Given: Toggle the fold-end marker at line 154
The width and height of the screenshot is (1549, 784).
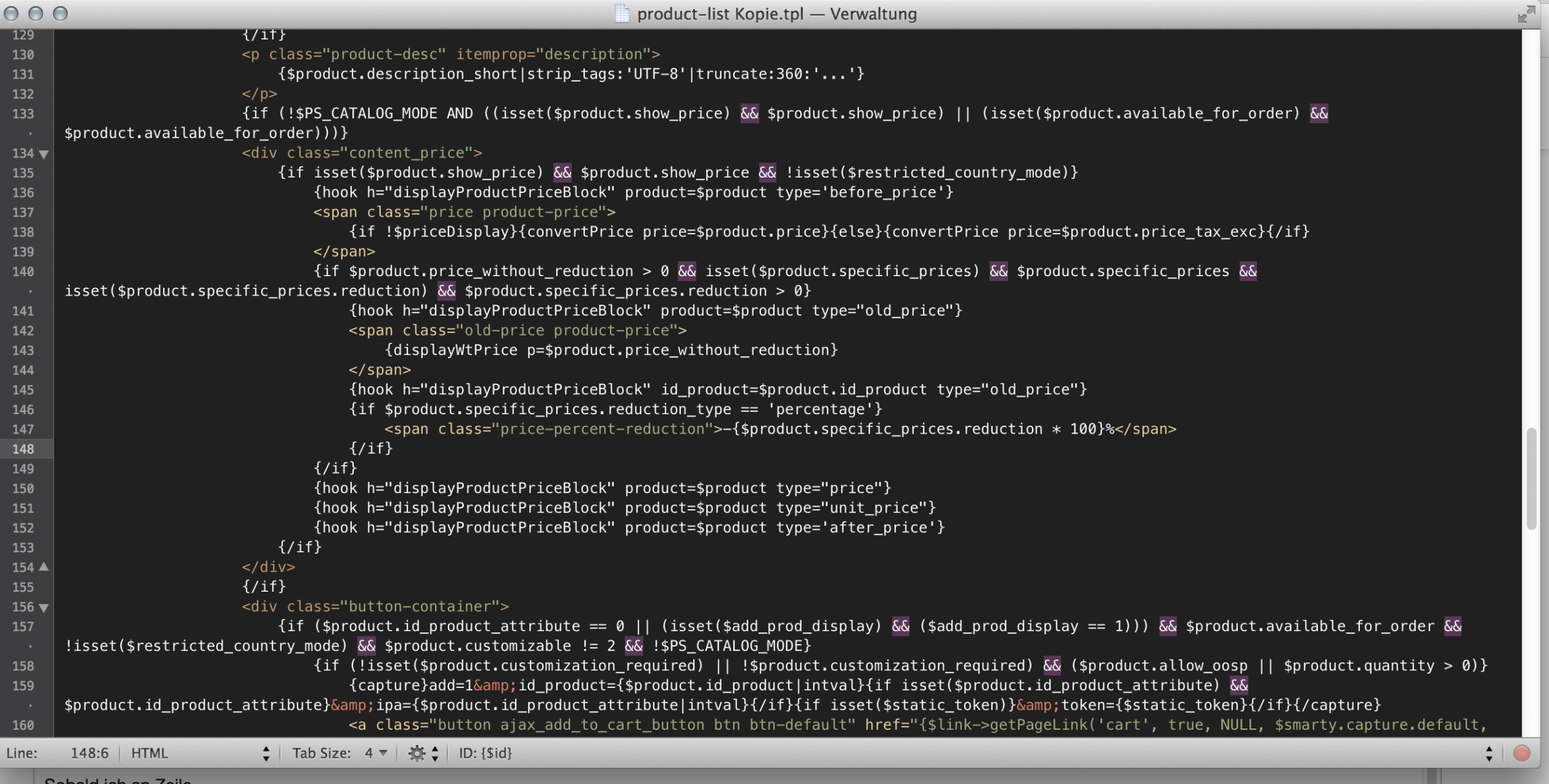Looking at the screenshot, I should pos(44,567).
